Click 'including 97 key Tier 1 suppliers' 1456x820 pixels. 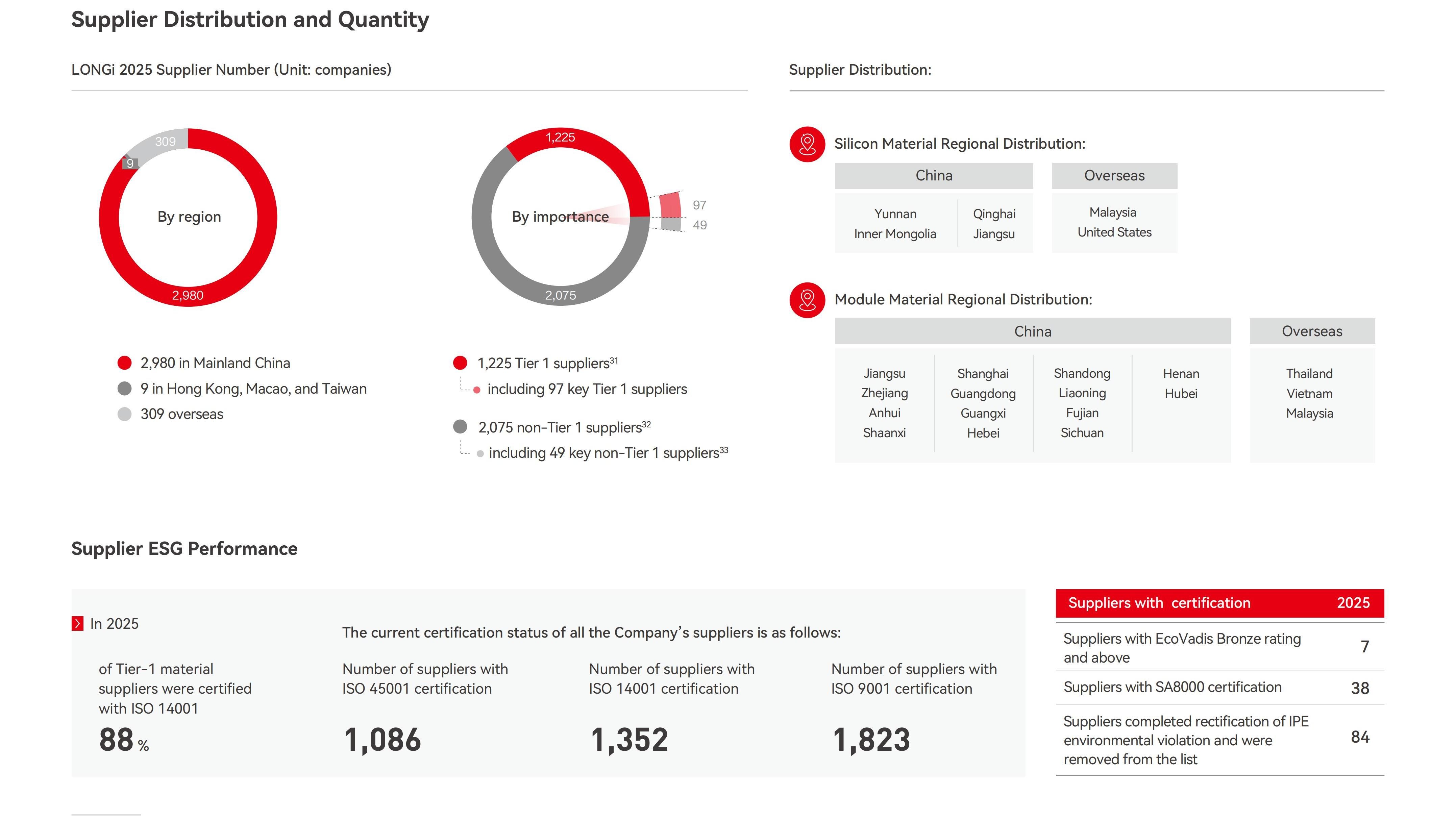pos(587,389)
